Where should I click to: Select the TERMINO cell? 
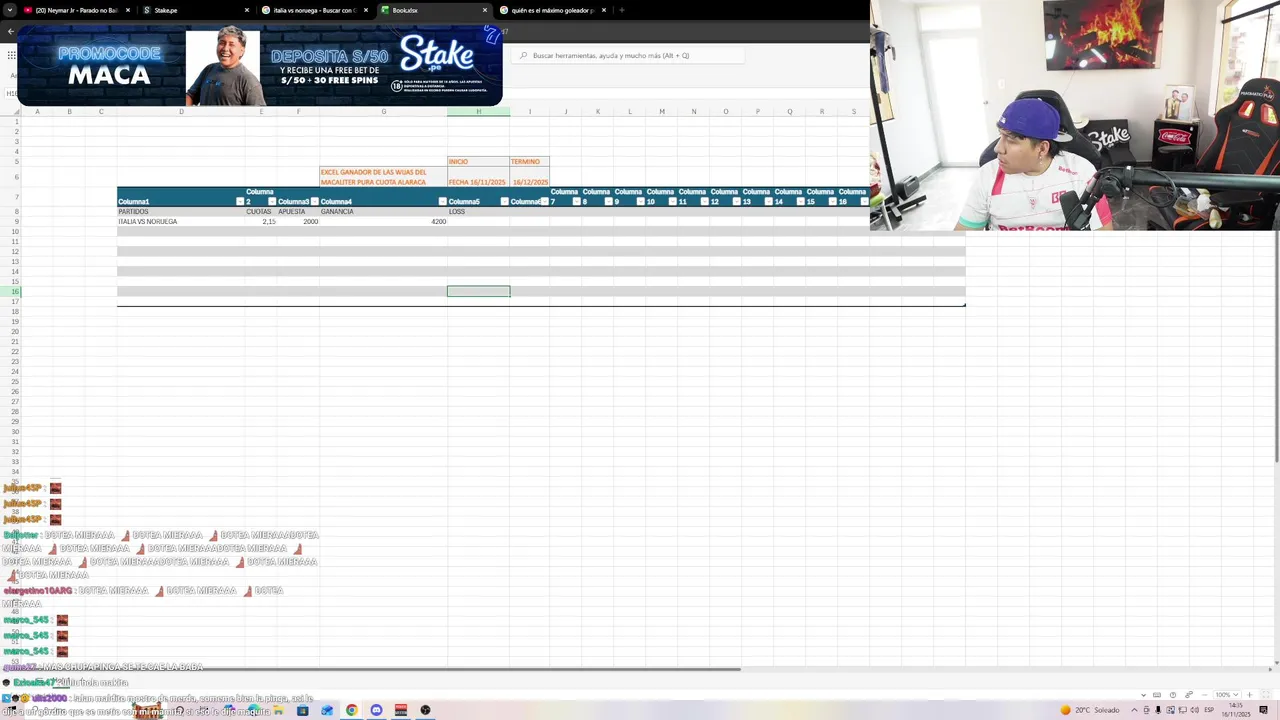[x=529, y=162]
